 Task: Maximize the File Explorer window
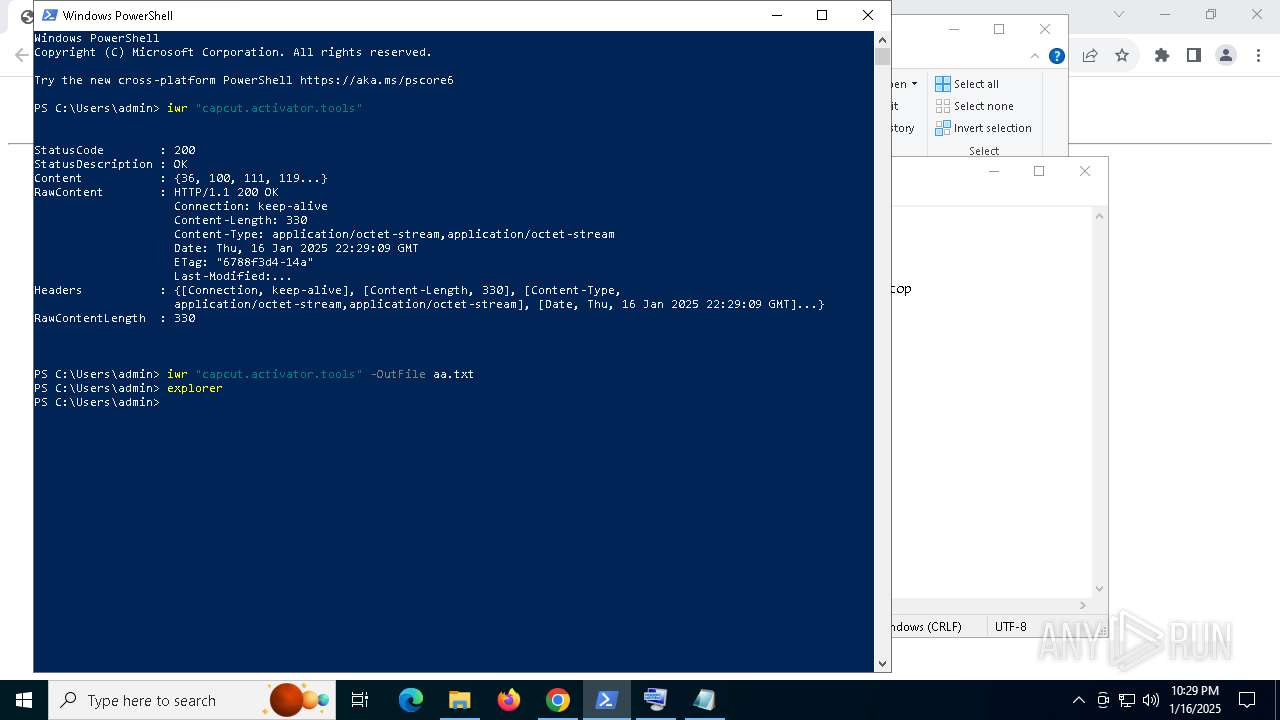point(999,29)
